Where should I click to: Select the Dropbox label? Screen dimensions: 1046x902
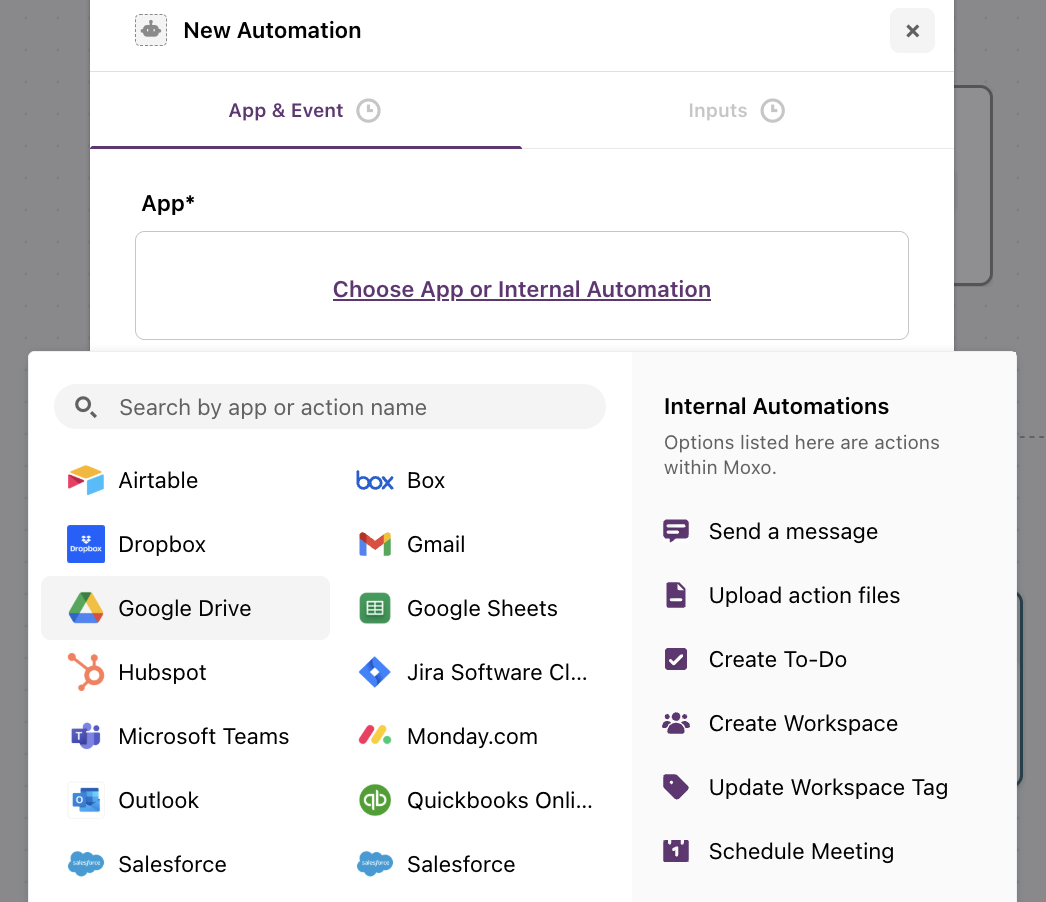point(162,544)
